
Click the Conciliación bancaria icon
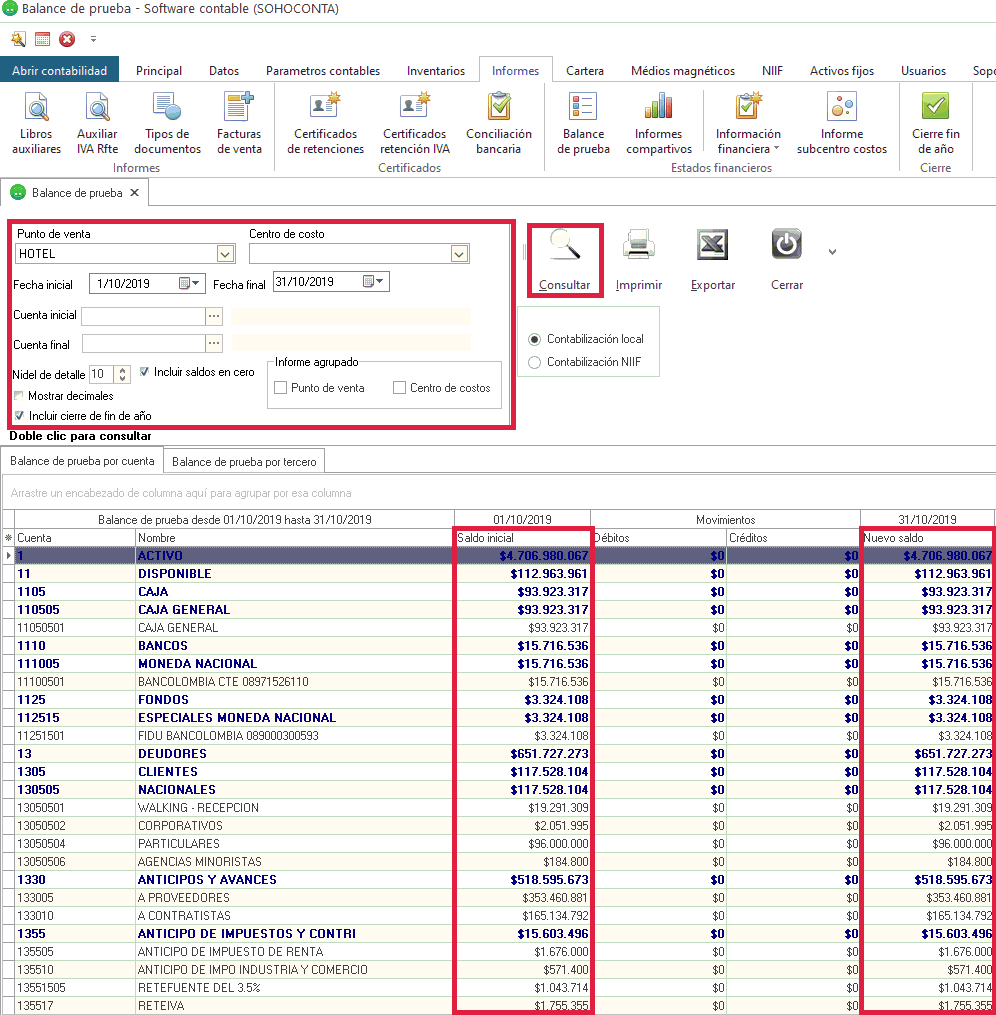498,123
